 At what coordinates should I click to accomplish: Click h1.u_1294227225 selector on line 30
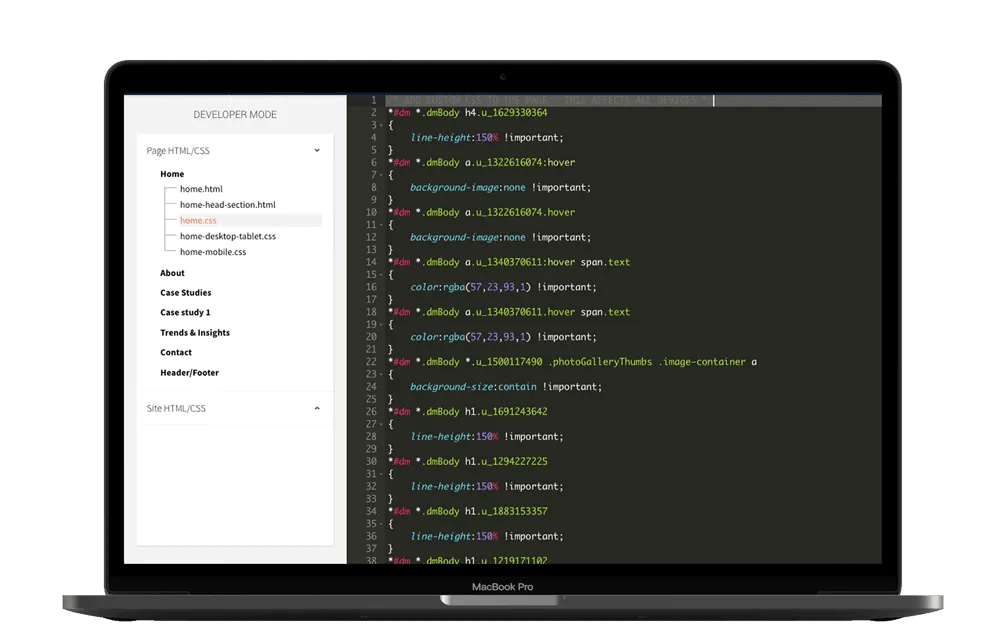[506, 461]
